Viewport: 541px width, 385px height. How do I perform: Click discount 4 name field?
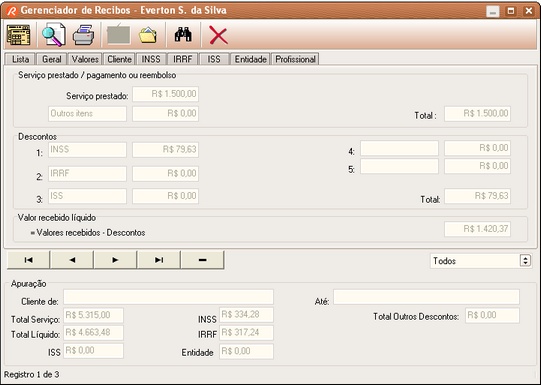[400, 148]
